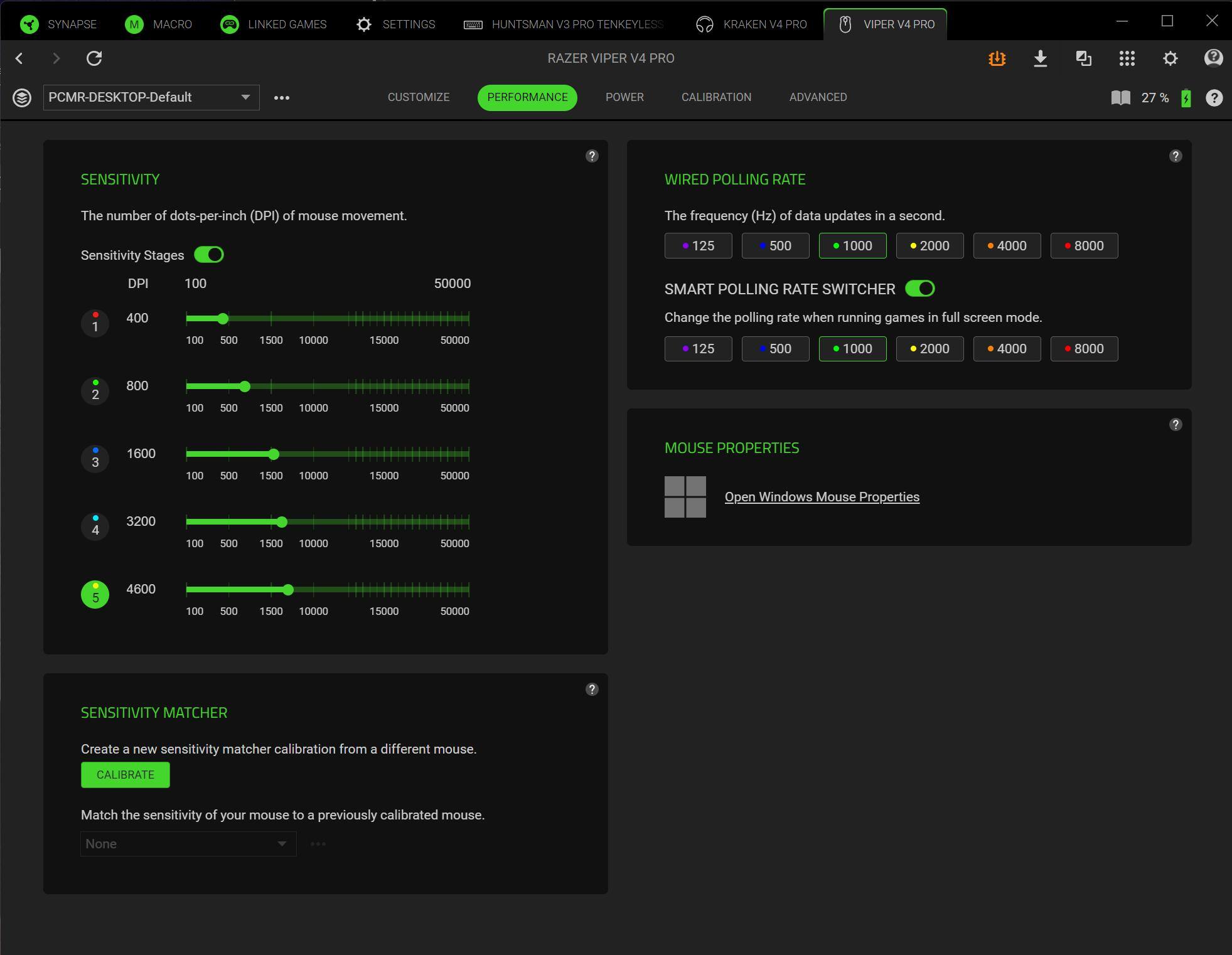
Task: Open Wired Polling Rate help question mark
Action: point(1176,156)
